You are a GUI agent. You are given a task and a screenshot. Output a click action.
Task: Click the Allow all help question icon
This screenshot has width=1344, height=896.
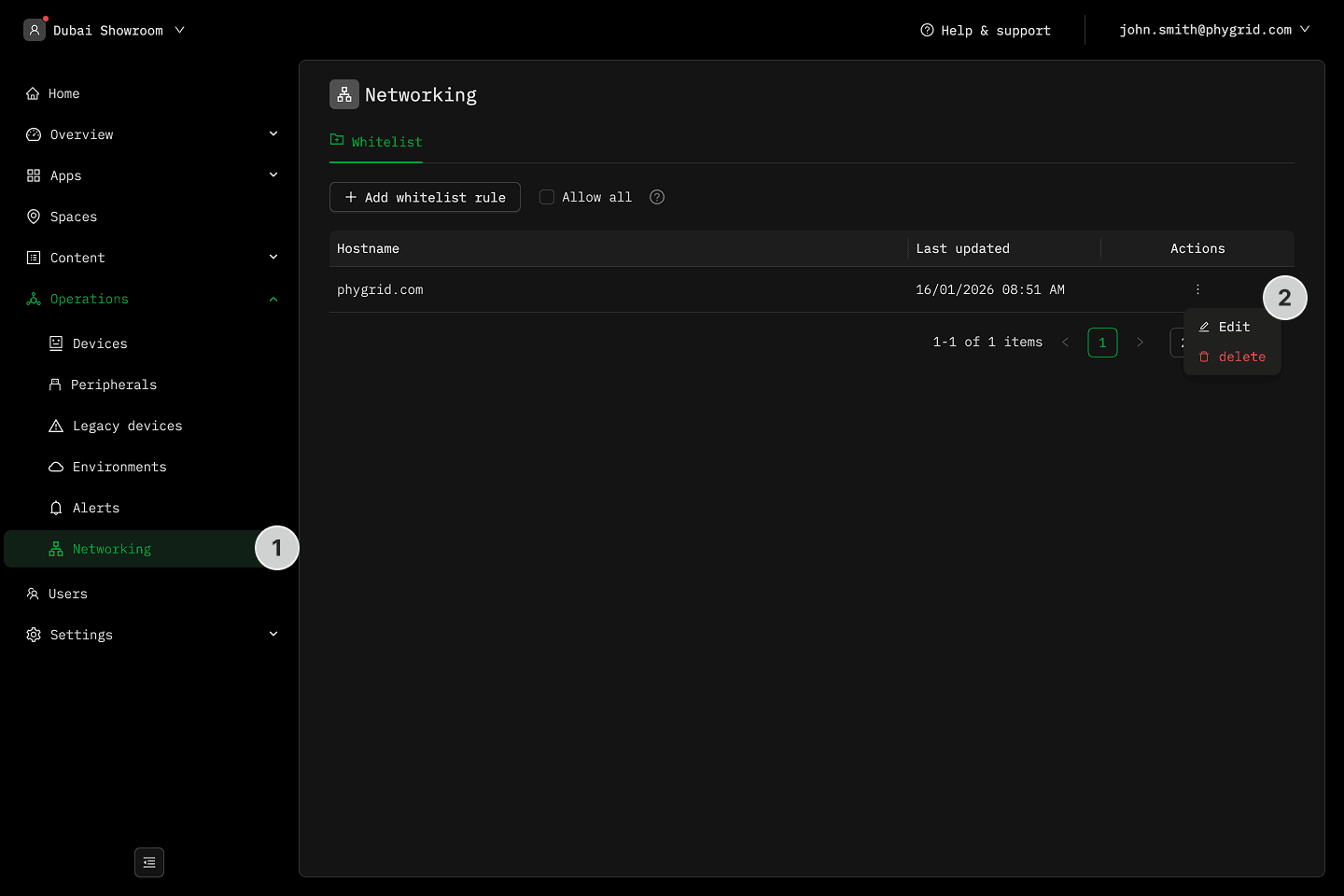[657, 197]
